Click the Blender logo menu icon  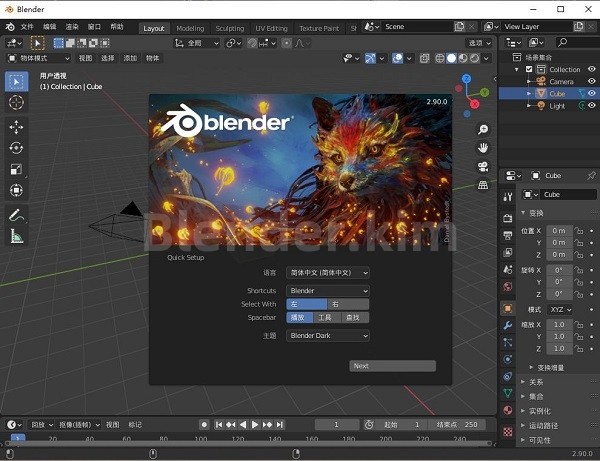pyautogui.click(x=10, y=27)
